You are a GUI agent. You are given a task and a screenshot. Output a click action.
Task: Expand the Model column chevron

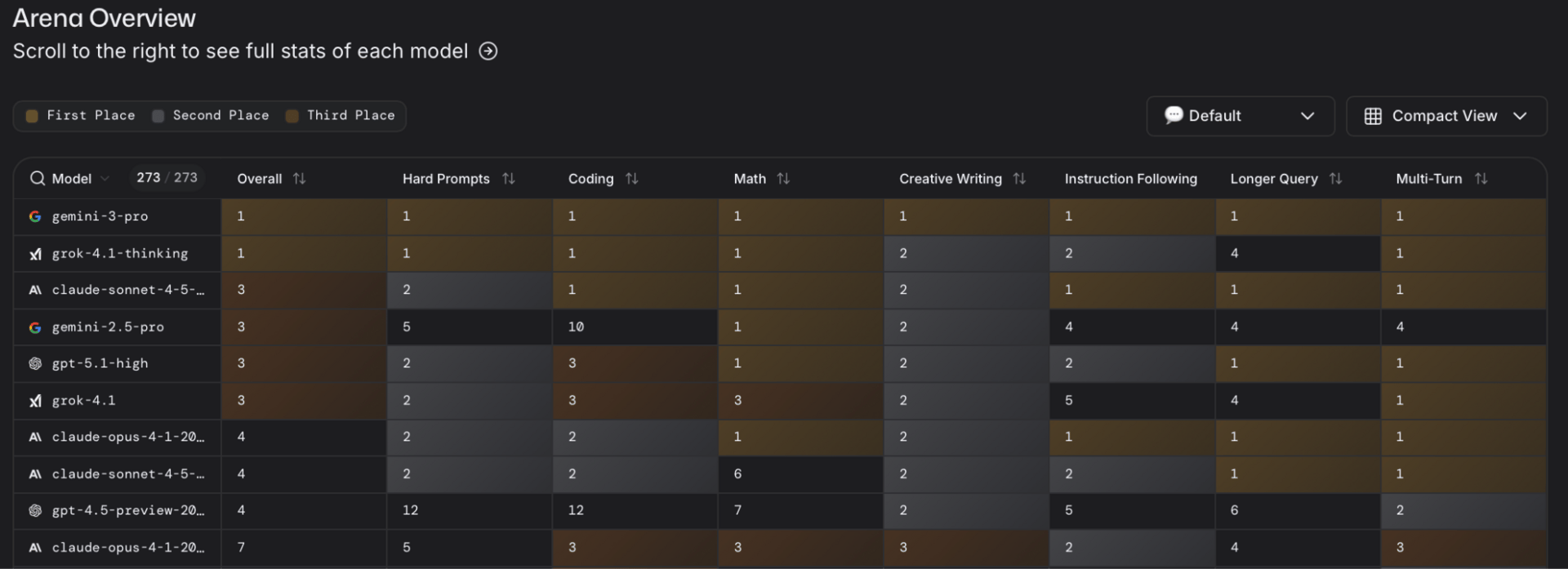pos(105,179)
